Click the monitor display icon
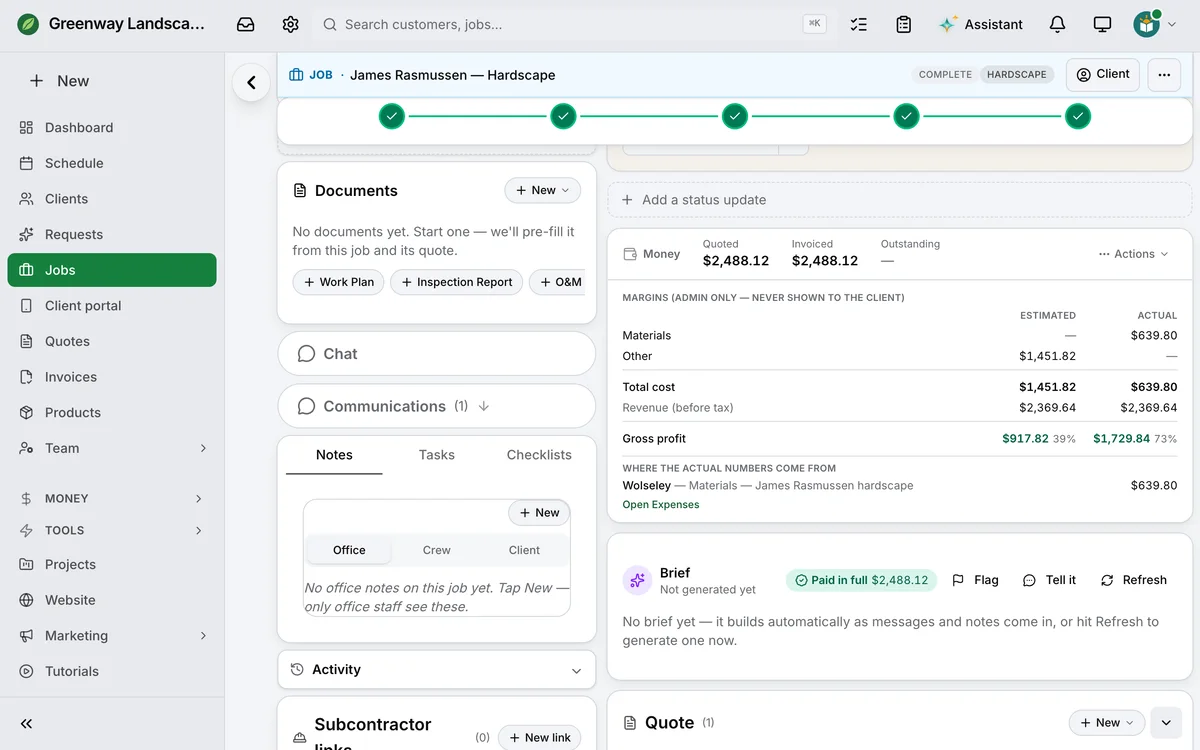The height and width of the screenshot is (750, 1200). click(x=1102, y=24)
